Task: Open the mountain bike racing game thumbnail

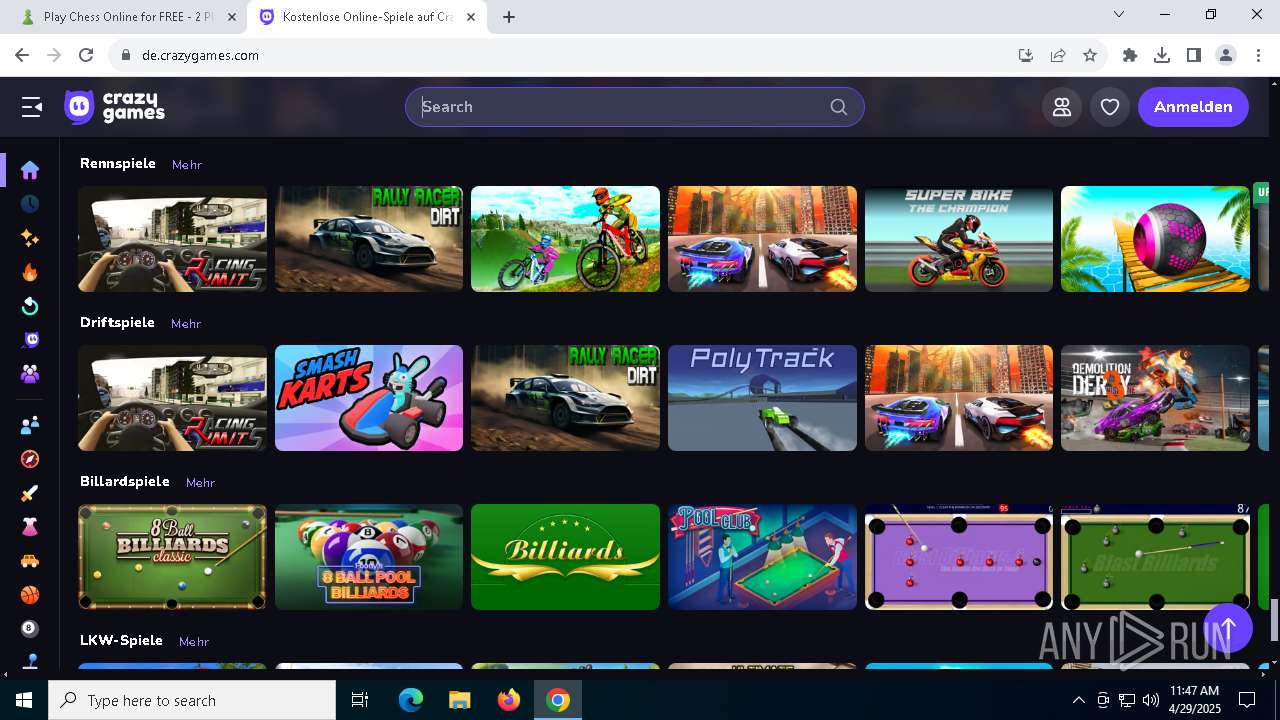Action: (565, 239)
